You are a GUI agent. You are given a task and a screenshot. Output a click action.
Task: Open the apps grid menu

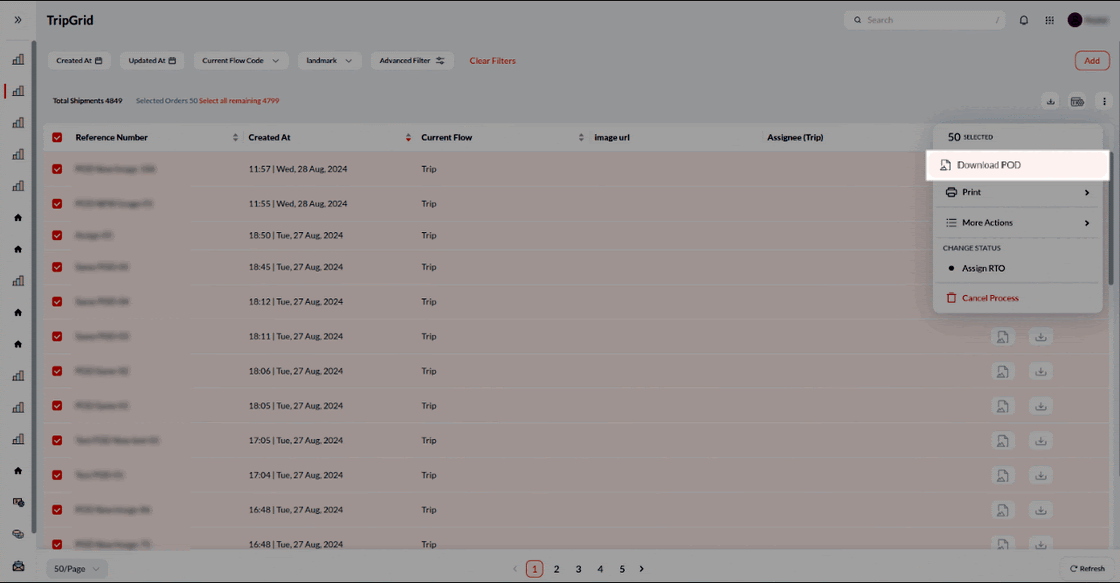pos(1049,20)
